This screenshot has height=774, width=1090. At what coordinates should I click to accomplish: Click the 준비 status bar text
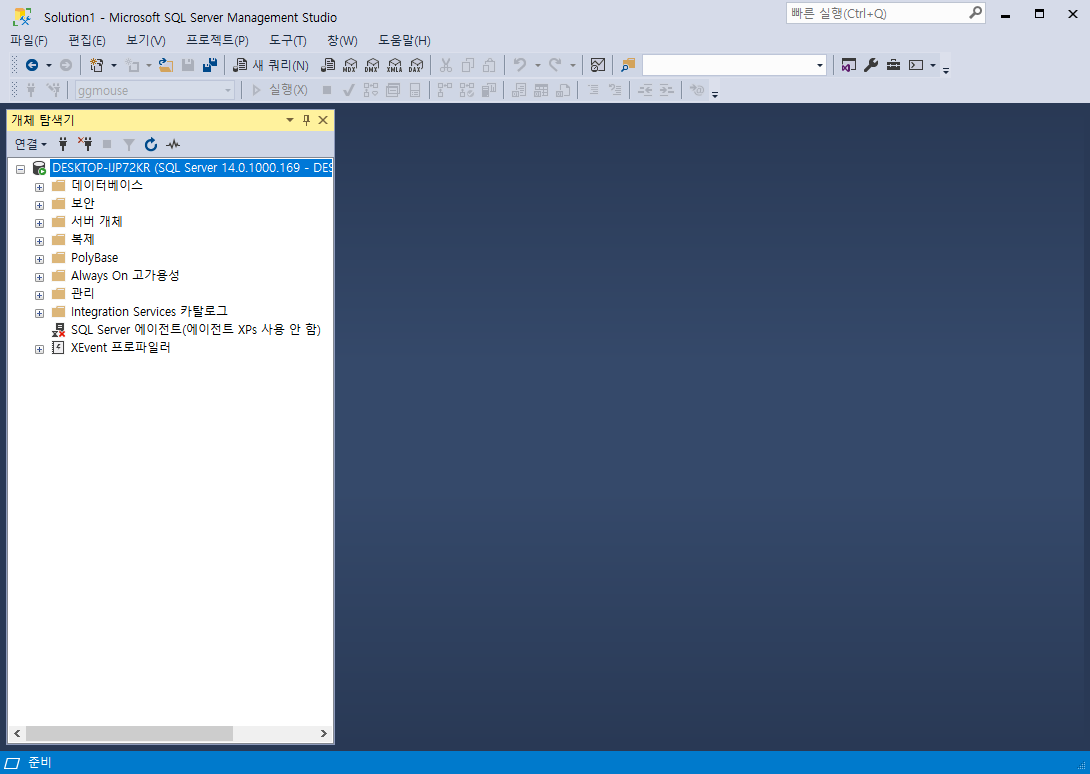(x=40, y=763)
